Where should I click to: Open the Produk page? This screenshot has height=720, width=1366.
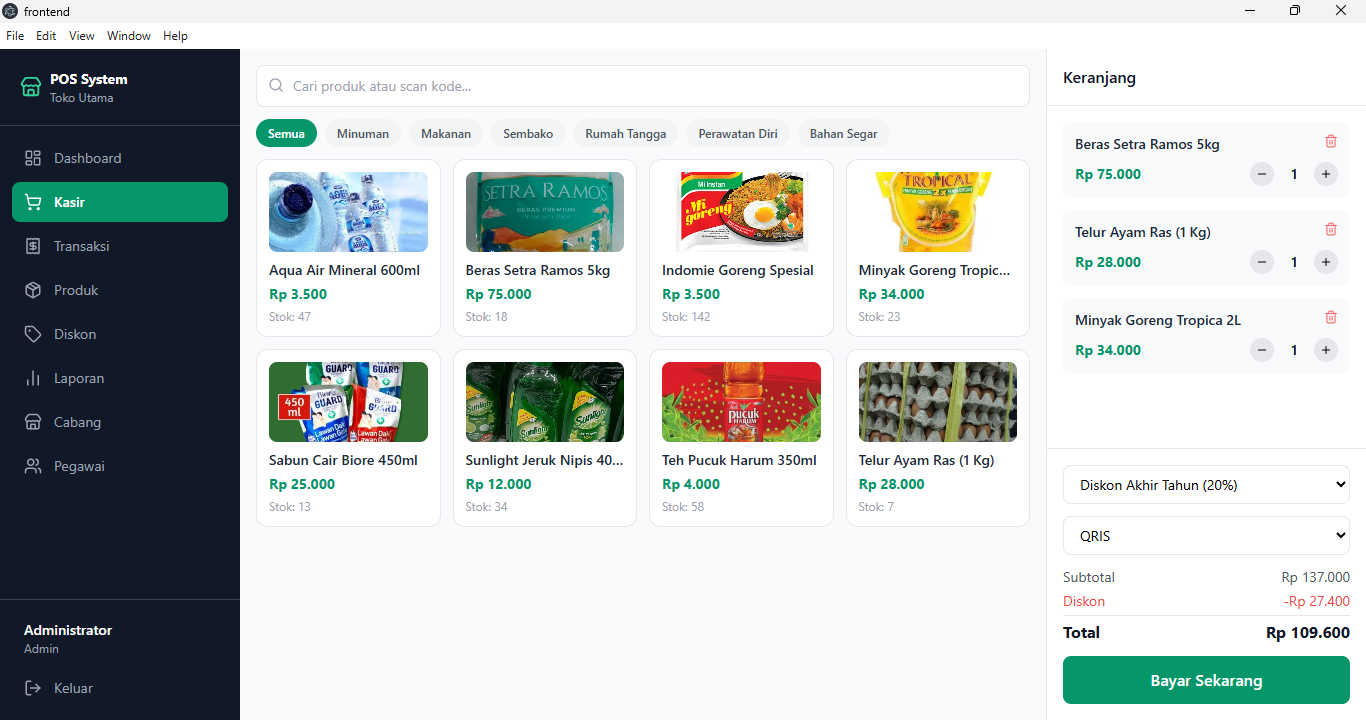click(120, 290)
